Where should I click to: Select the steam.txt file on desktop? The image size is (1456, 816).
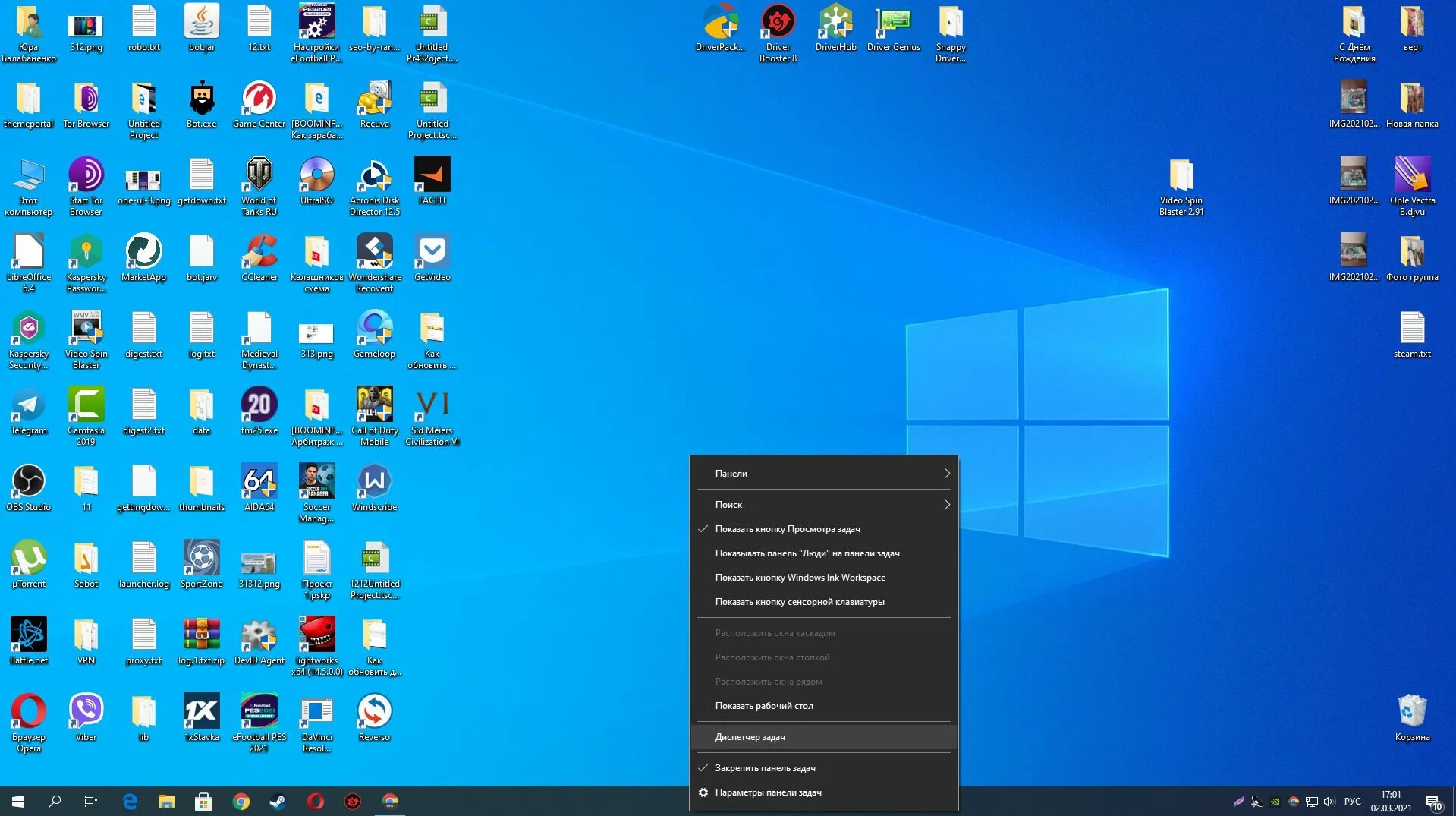pos(1412,335)
